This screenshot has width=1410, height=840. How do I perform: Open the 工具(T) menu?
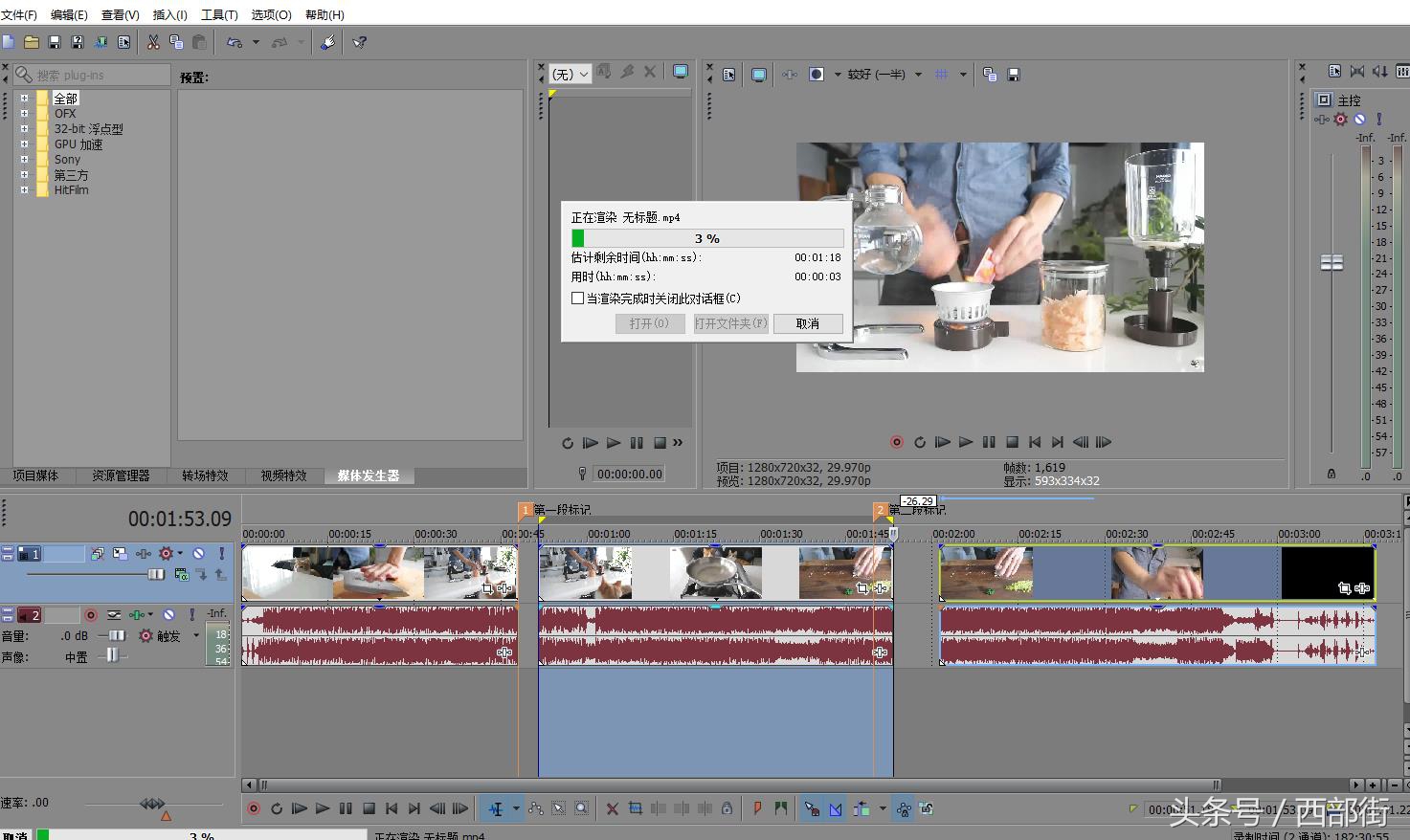(219, 14)
